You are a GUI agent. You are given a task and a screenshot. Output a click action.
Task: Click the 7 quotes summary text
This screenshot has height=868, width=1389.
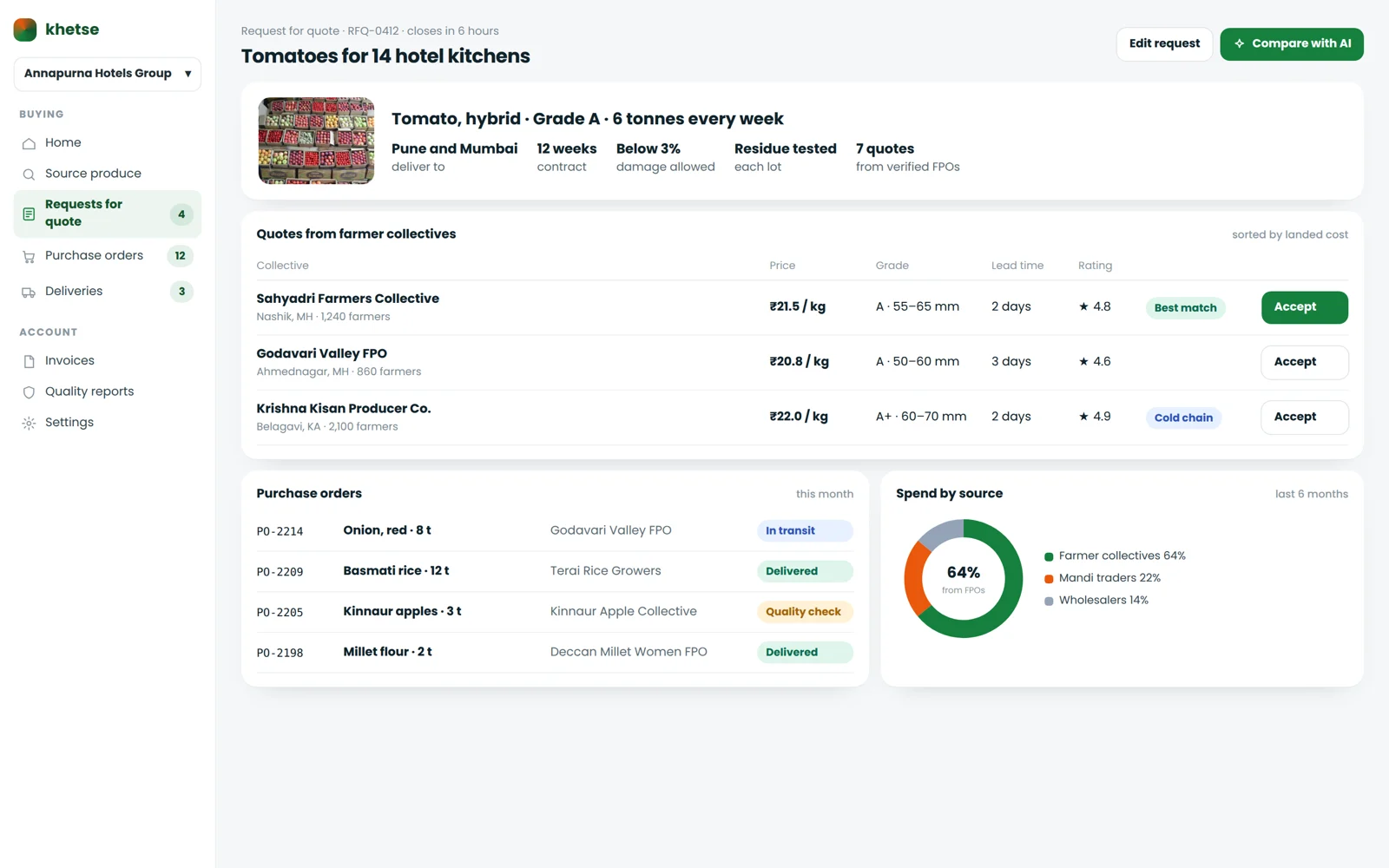pyautogui.click(x=885, y=148)
